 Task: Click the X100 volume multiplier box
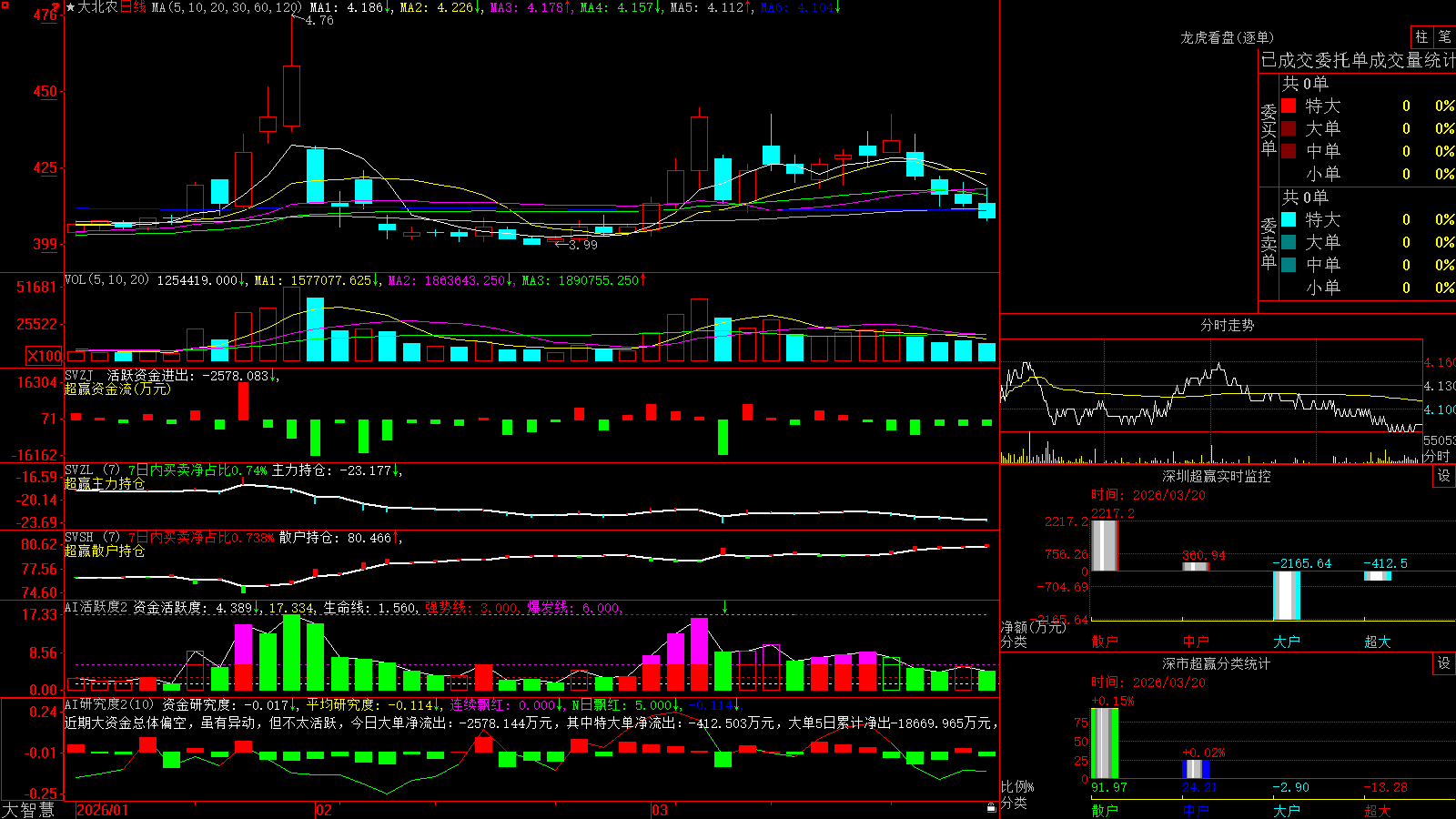44,356
